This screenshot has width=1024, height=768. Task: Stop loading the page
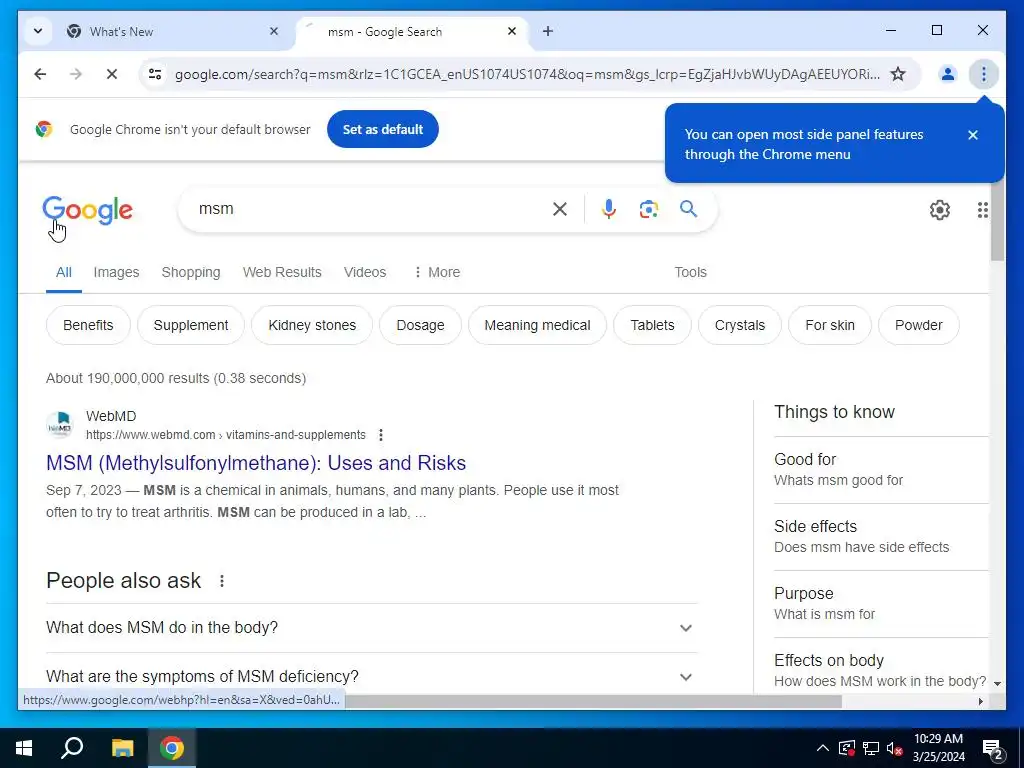click(x=112, y=74)
